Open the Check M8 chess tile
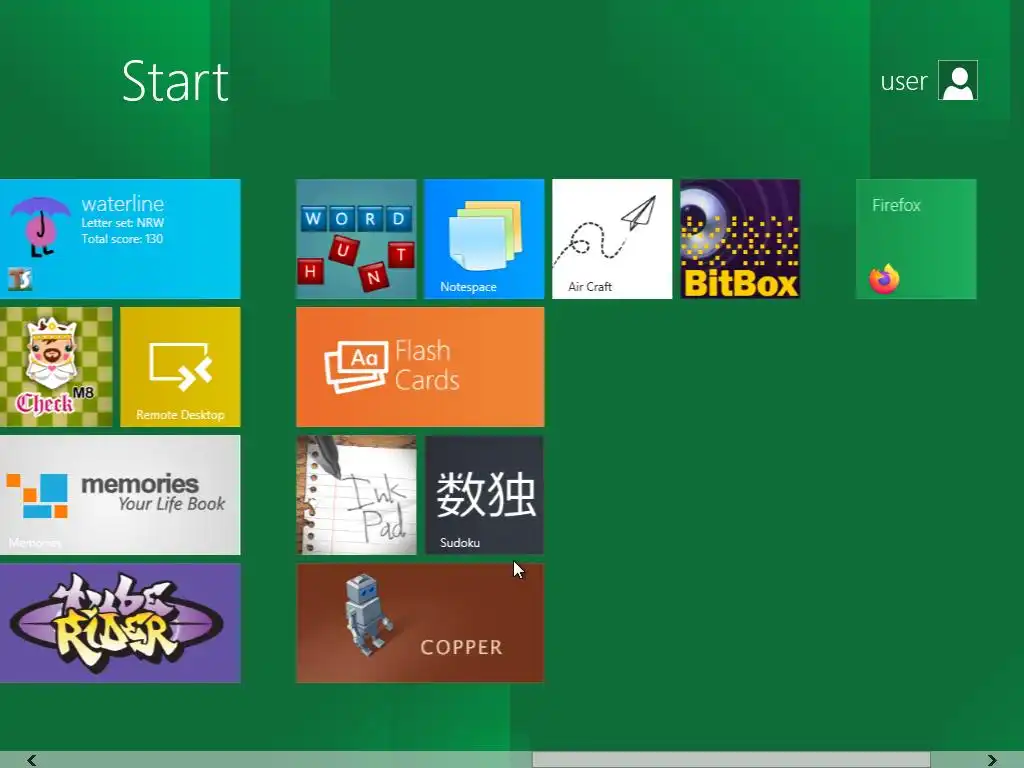This screenshot has height=768, width=1024. [56, 367]
